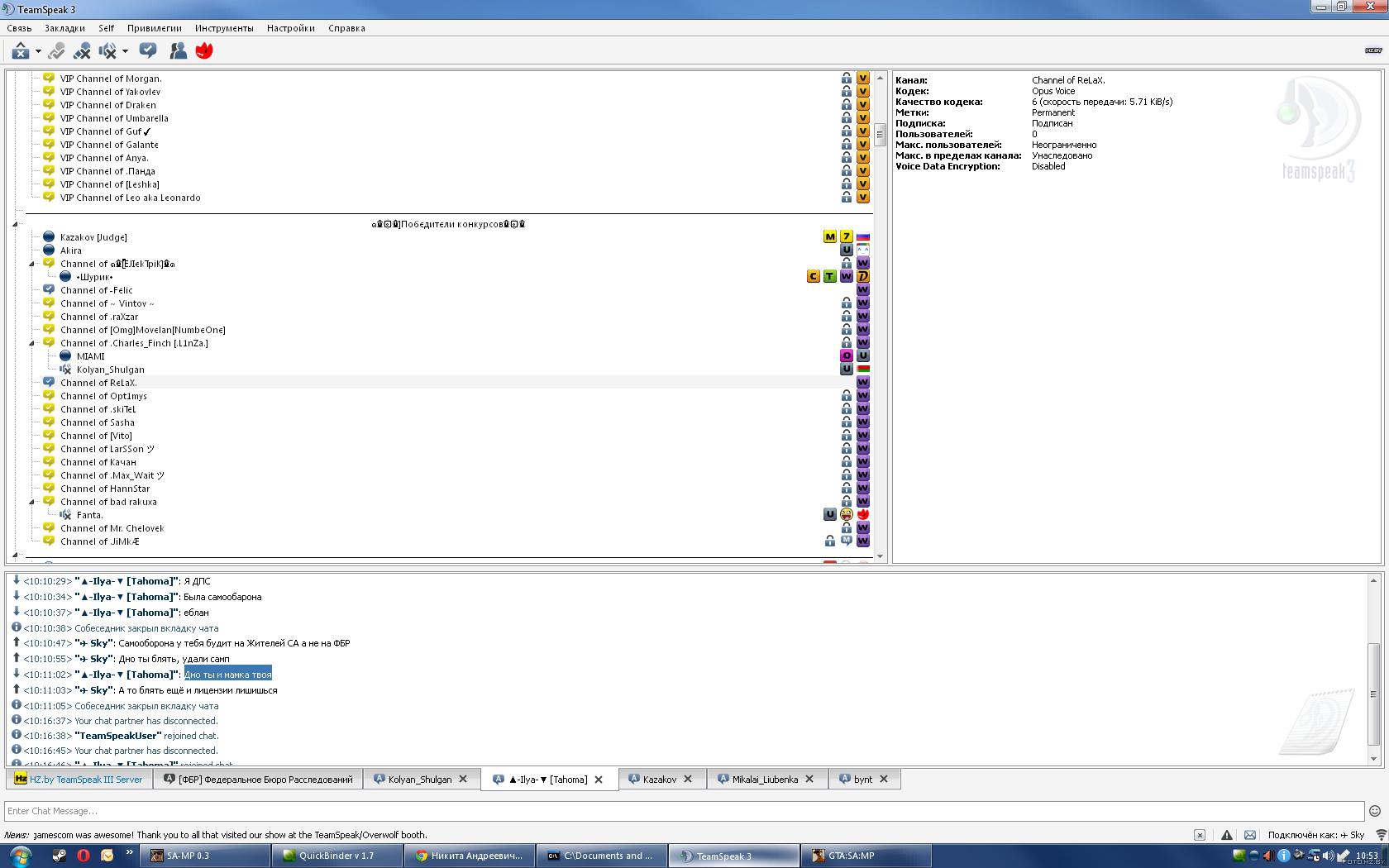Image resolution: width=1389 pixels, height=868 pixels.
Task: Select user Kazakov [Judge]
Action: (93, 237)
